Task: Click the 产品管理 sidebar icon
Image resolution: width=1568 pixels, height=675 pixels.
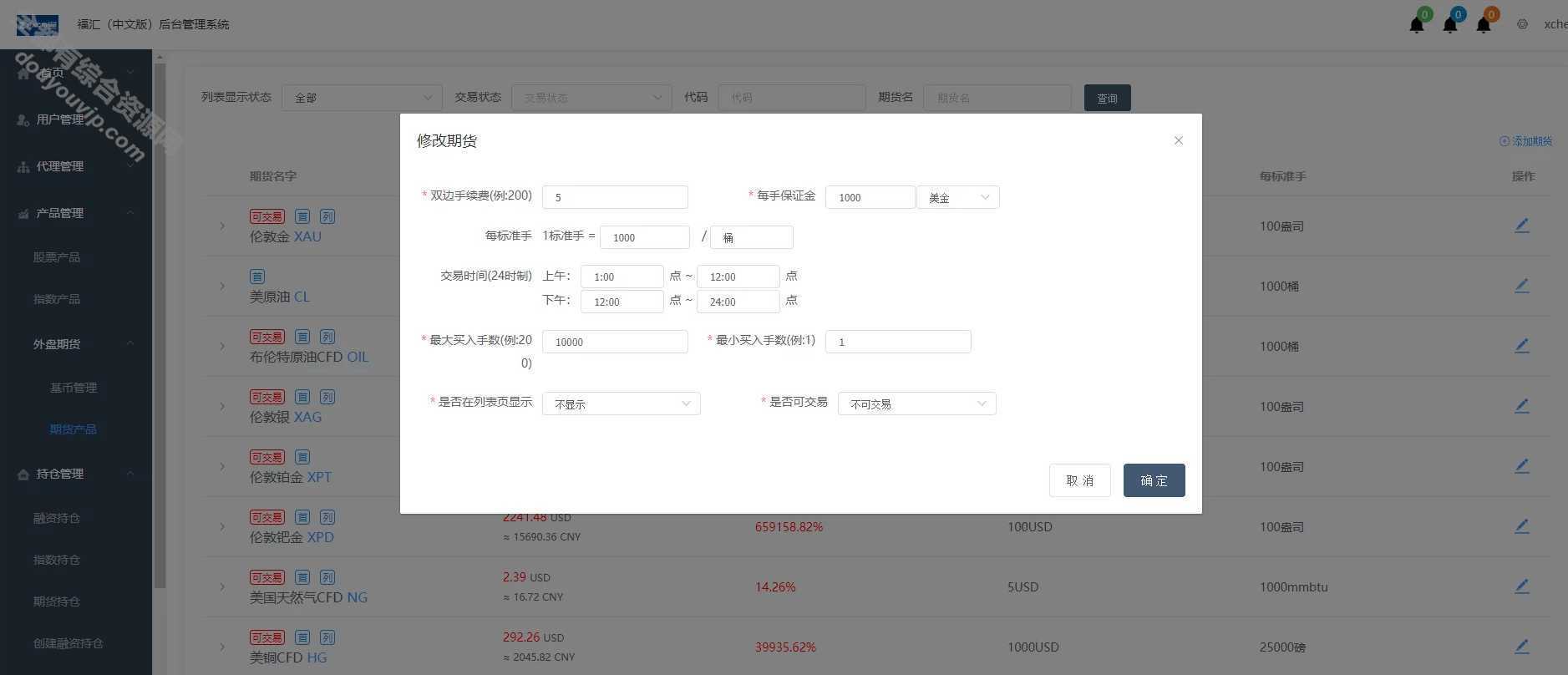Action: click(23, 213)
